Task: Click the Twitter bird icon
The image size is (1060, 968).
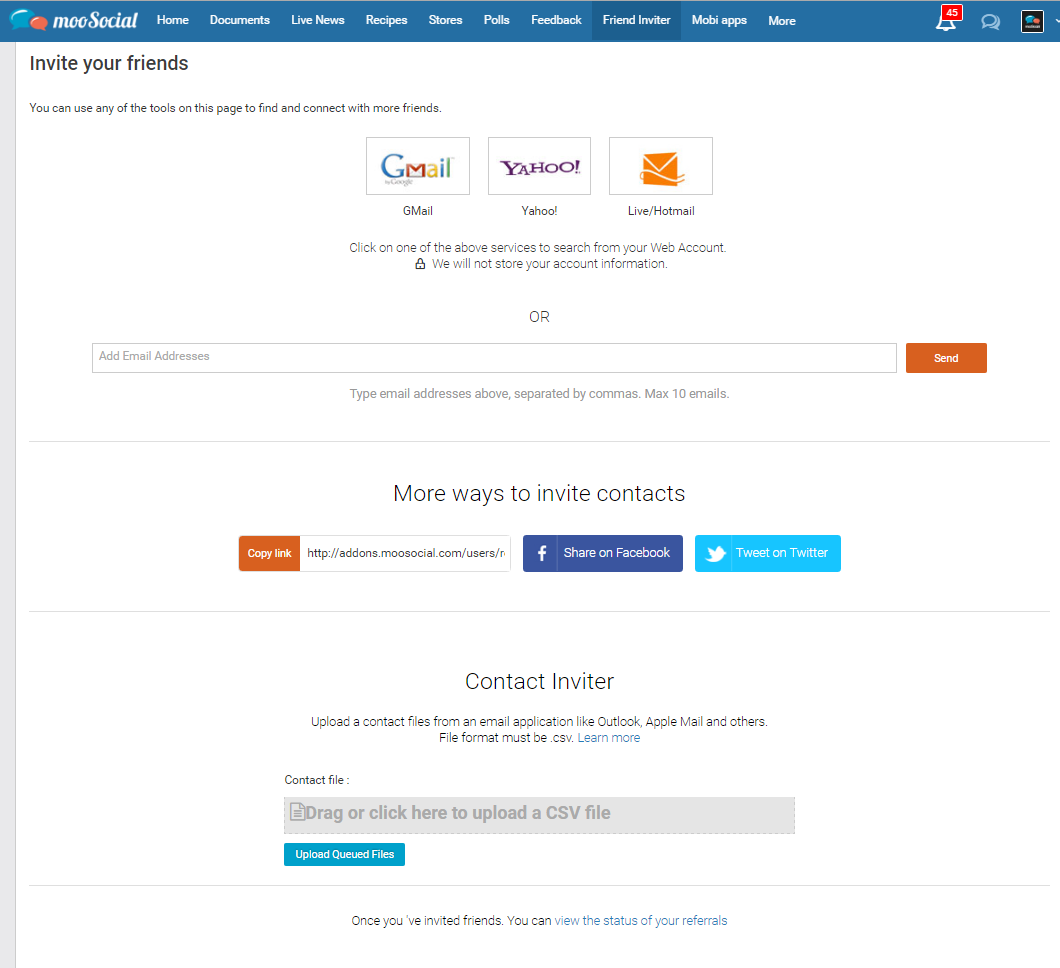Action: point(715,554)
